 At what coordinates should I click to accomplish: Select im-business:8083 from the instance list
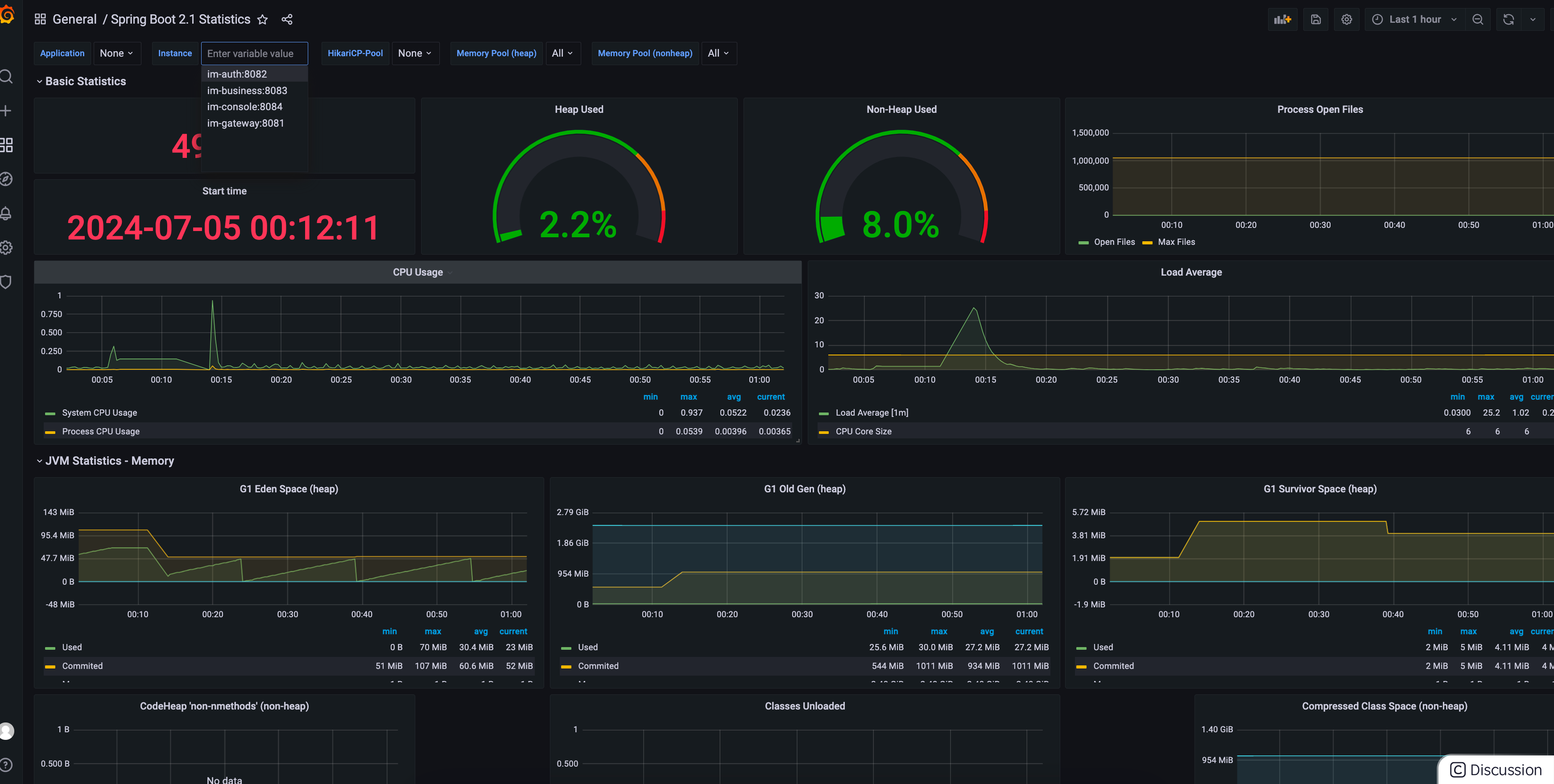[x=247, y=91]
